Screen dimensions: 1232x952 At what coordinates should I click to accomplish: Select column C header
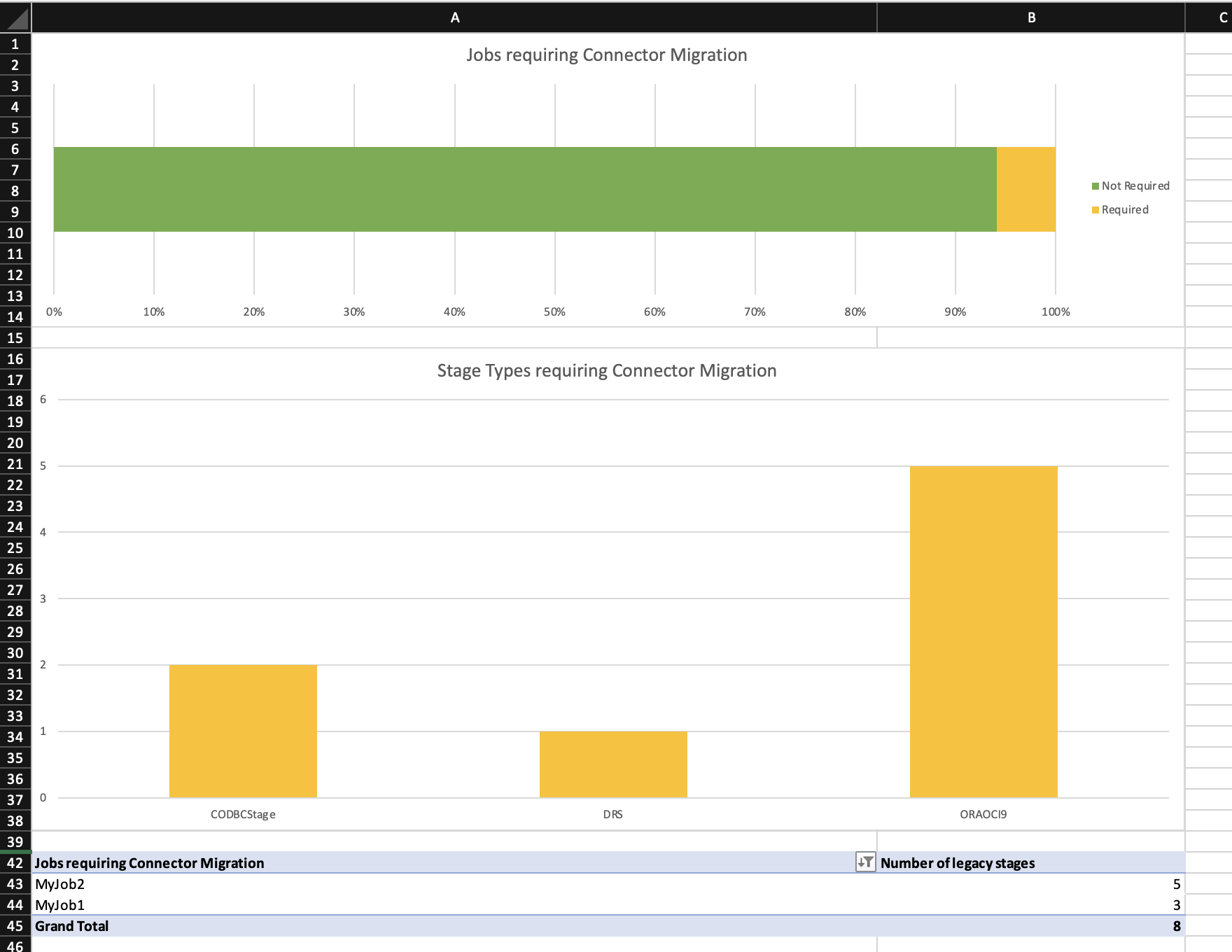[1222, 18]
